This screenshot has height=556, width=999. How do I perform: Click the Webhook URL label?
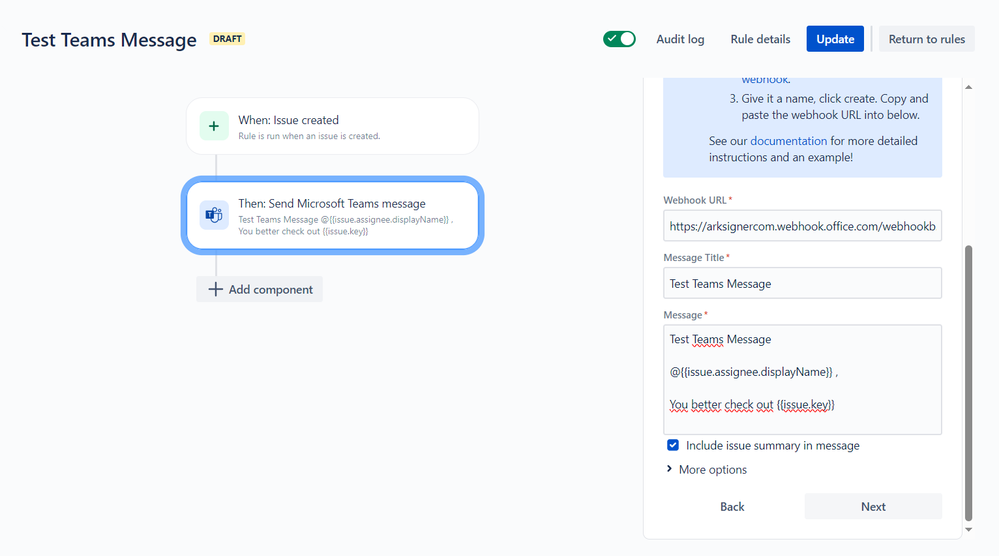click(x=695, y=200)
